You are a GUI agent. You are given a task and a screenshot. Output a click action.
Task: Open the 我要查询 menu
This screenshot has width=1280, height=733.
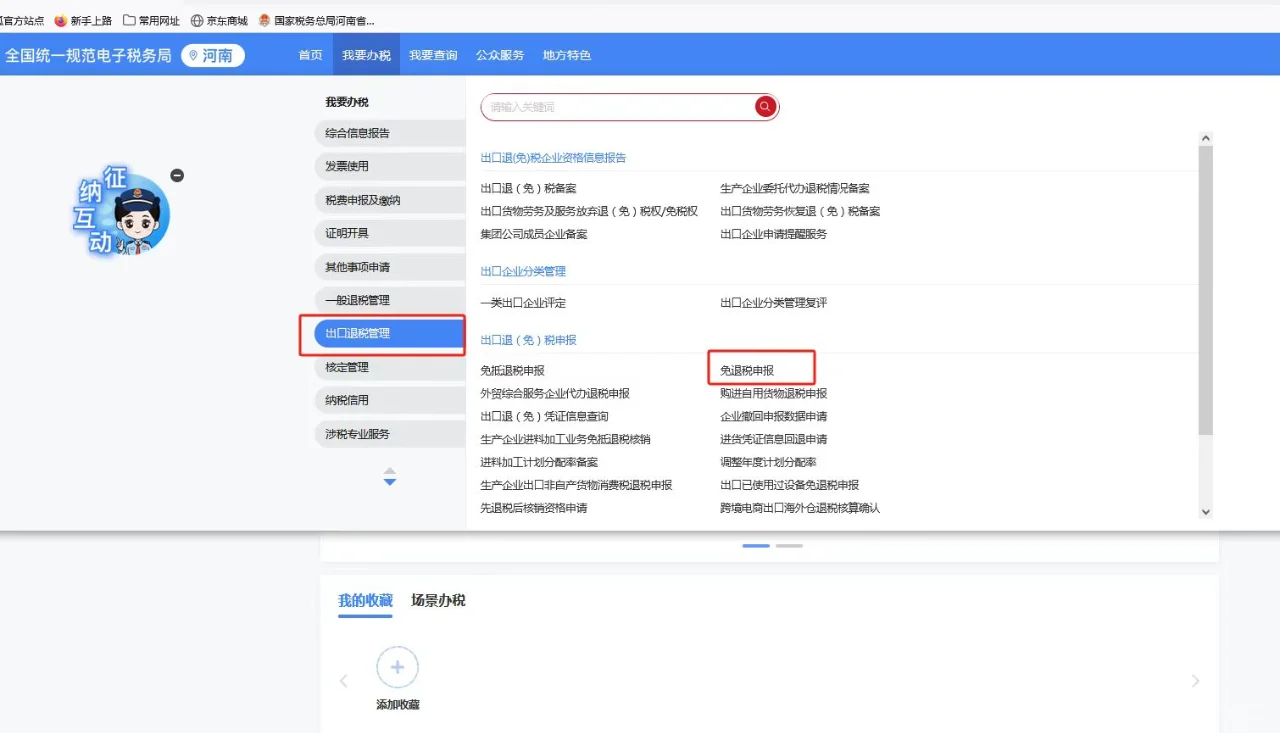click(x=433, y=55)
